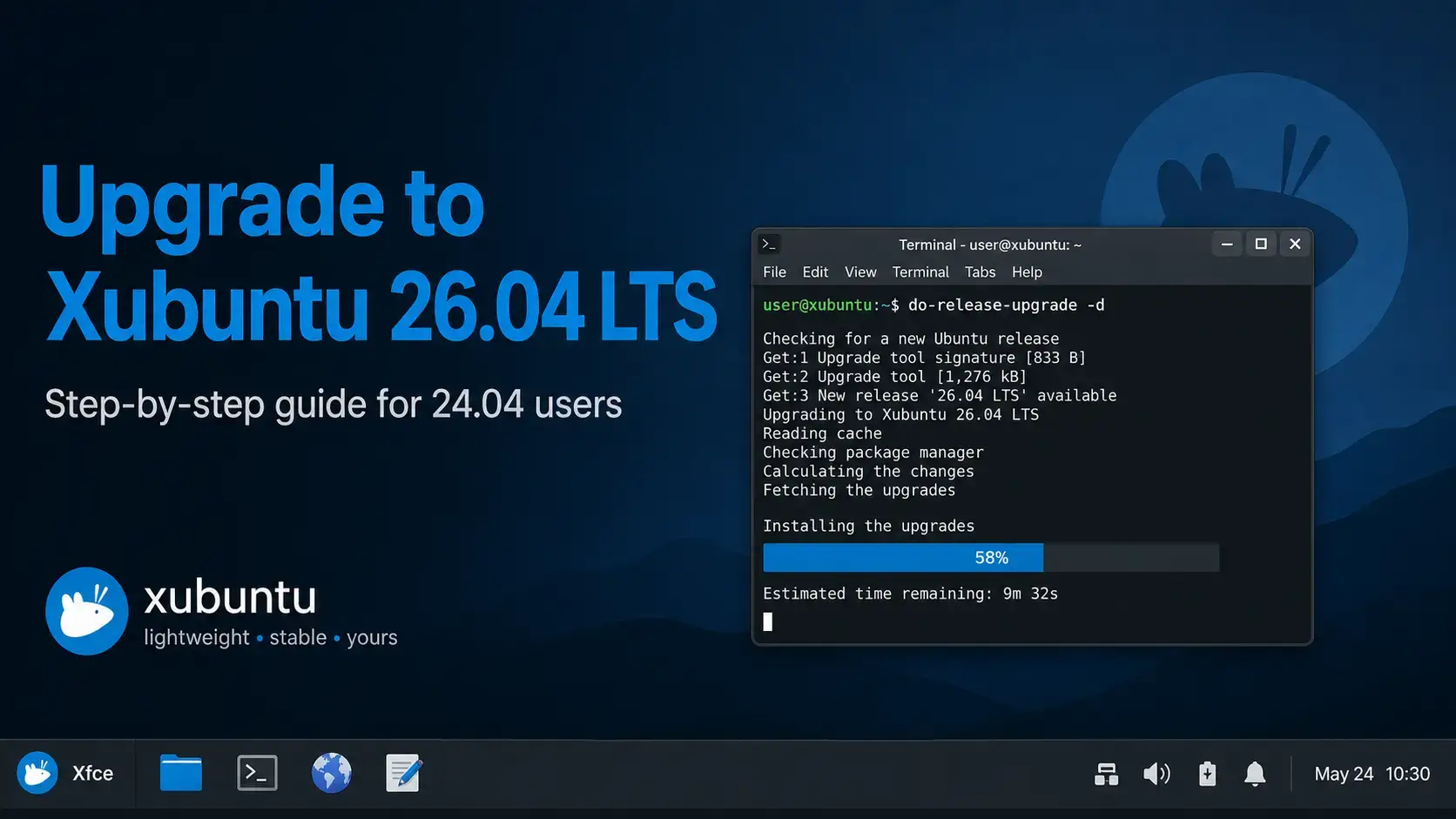Open the web browser globe icon

pyautogui.click(x=331, y=772)
